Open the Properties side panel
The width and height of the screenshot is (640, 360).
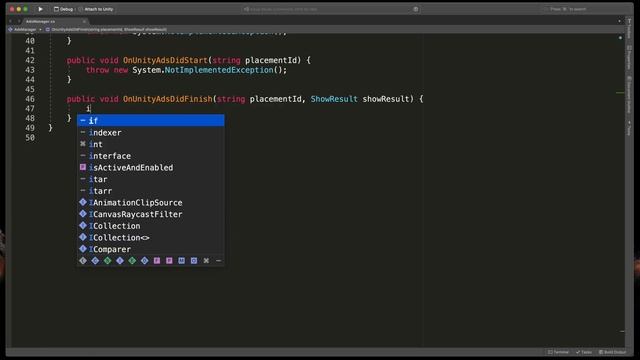(629, 58)
